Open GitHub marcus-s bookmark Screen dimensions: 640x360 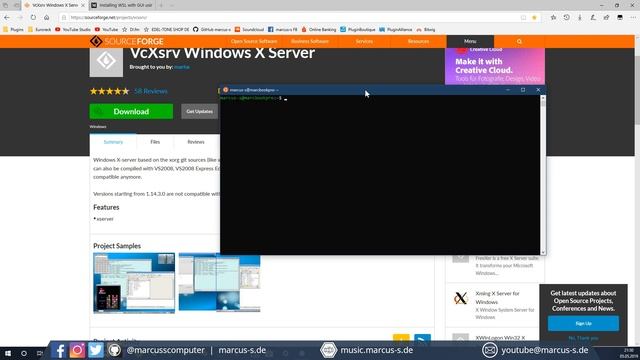tap(211, 29)
